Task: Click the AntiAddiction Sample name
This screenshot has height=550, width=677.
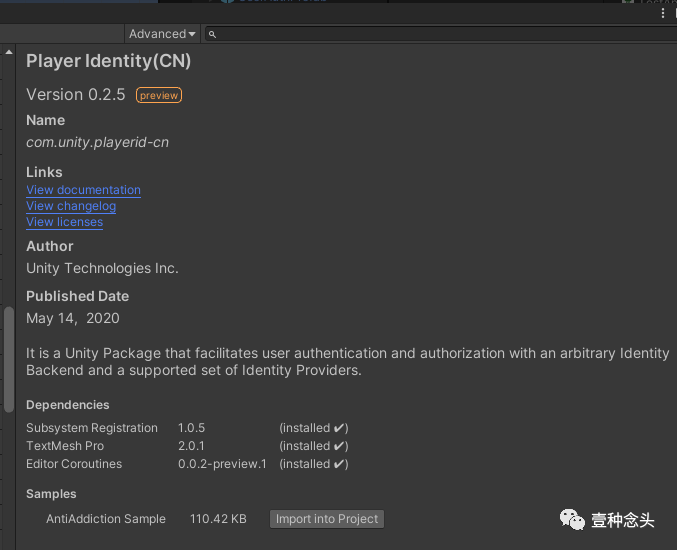Action: (106, 519)
